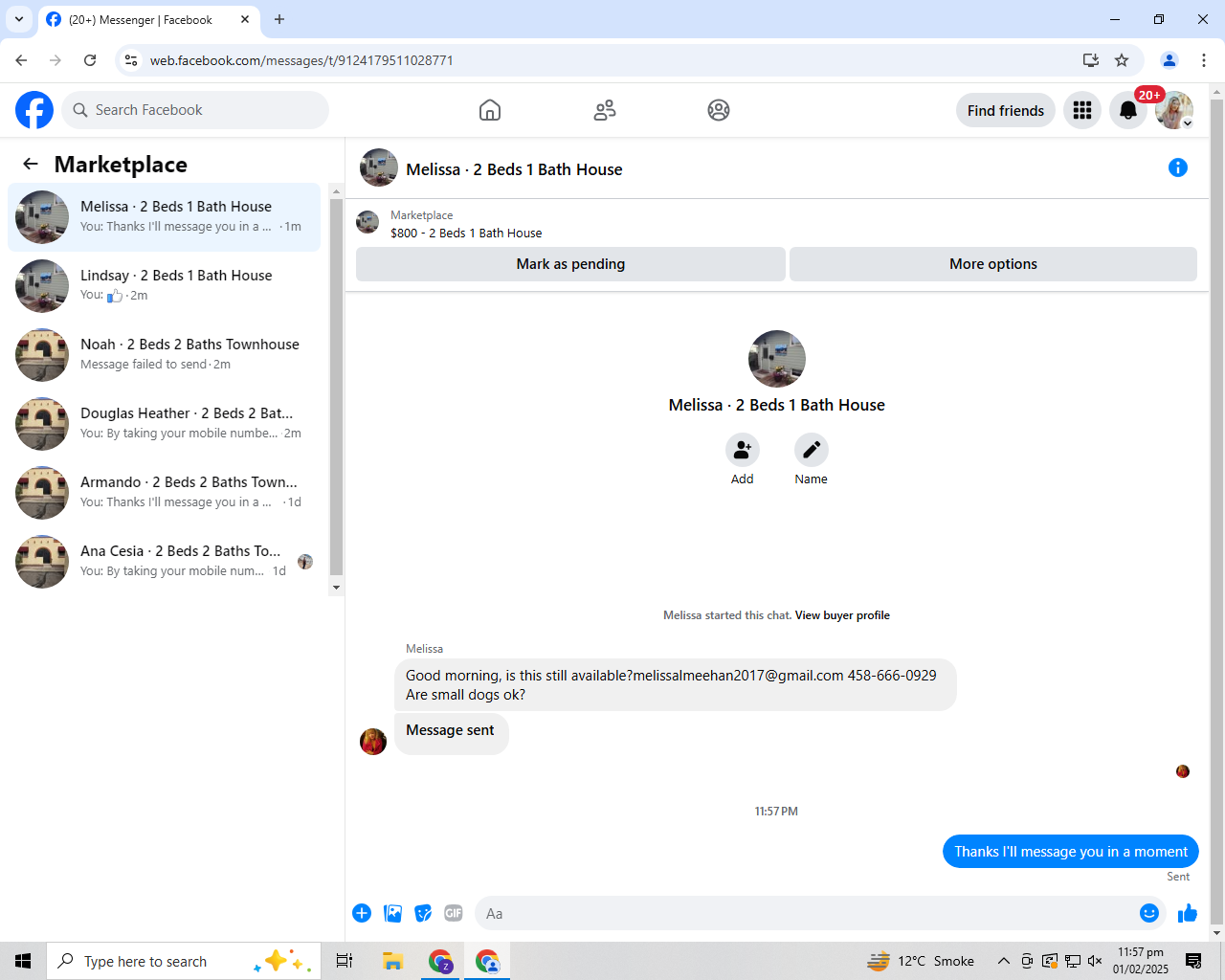Open more actions plus icon in composer
This screenshot has height=980, width=1225.
[362, 913]
